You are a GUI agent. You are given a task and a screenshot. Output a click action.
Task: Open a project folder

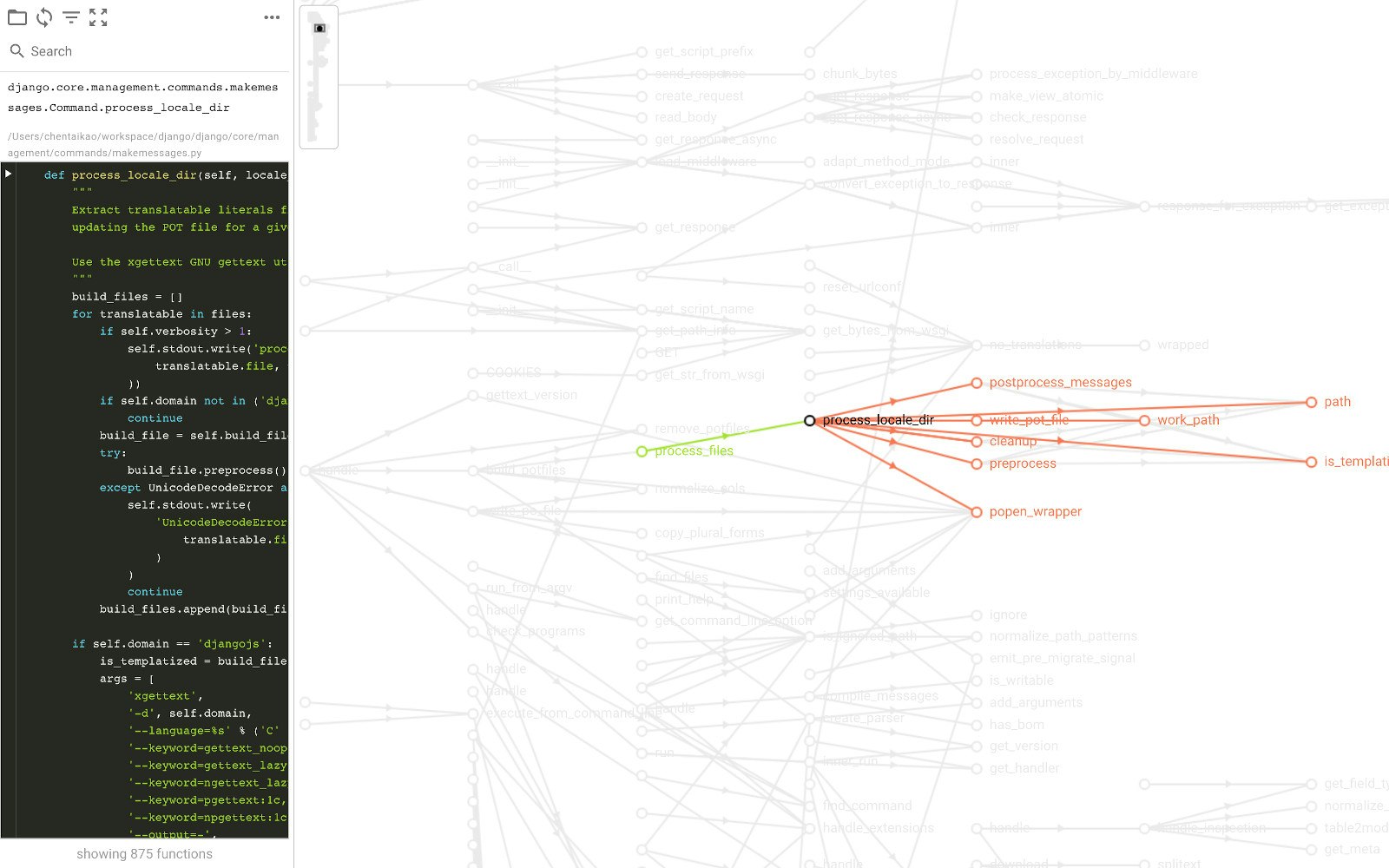17,16
